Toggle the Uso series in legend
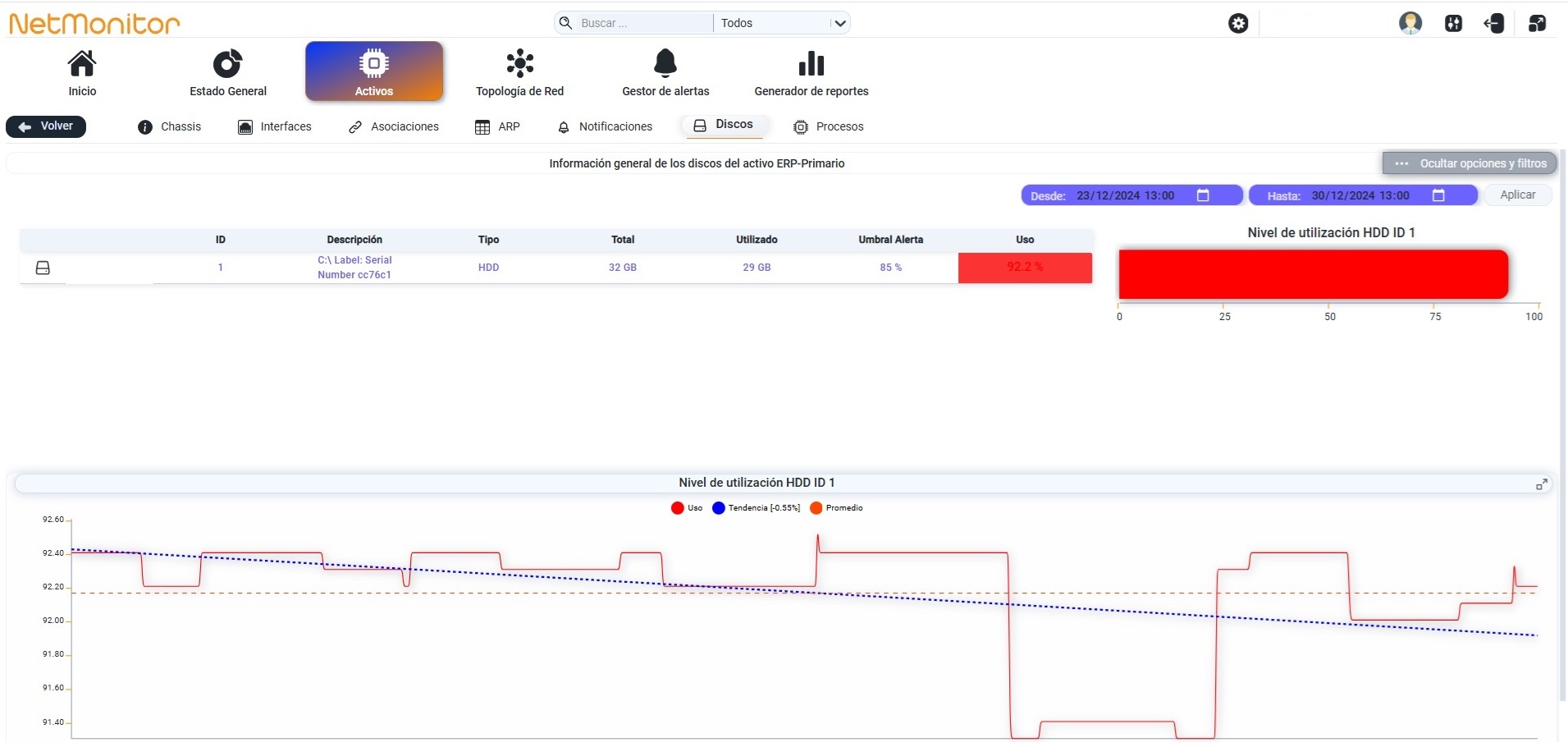Image resolution: width=1568 pixels, height=747 pixels. point(687,508)
